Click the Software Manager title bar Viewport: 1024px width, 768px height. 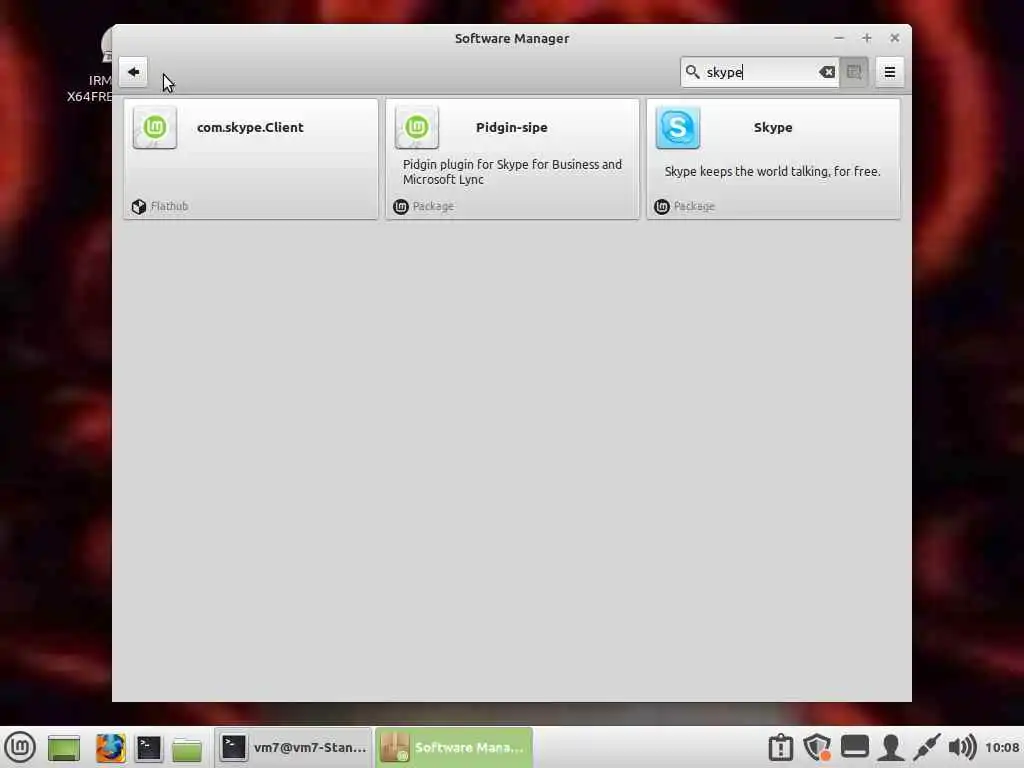511,39
